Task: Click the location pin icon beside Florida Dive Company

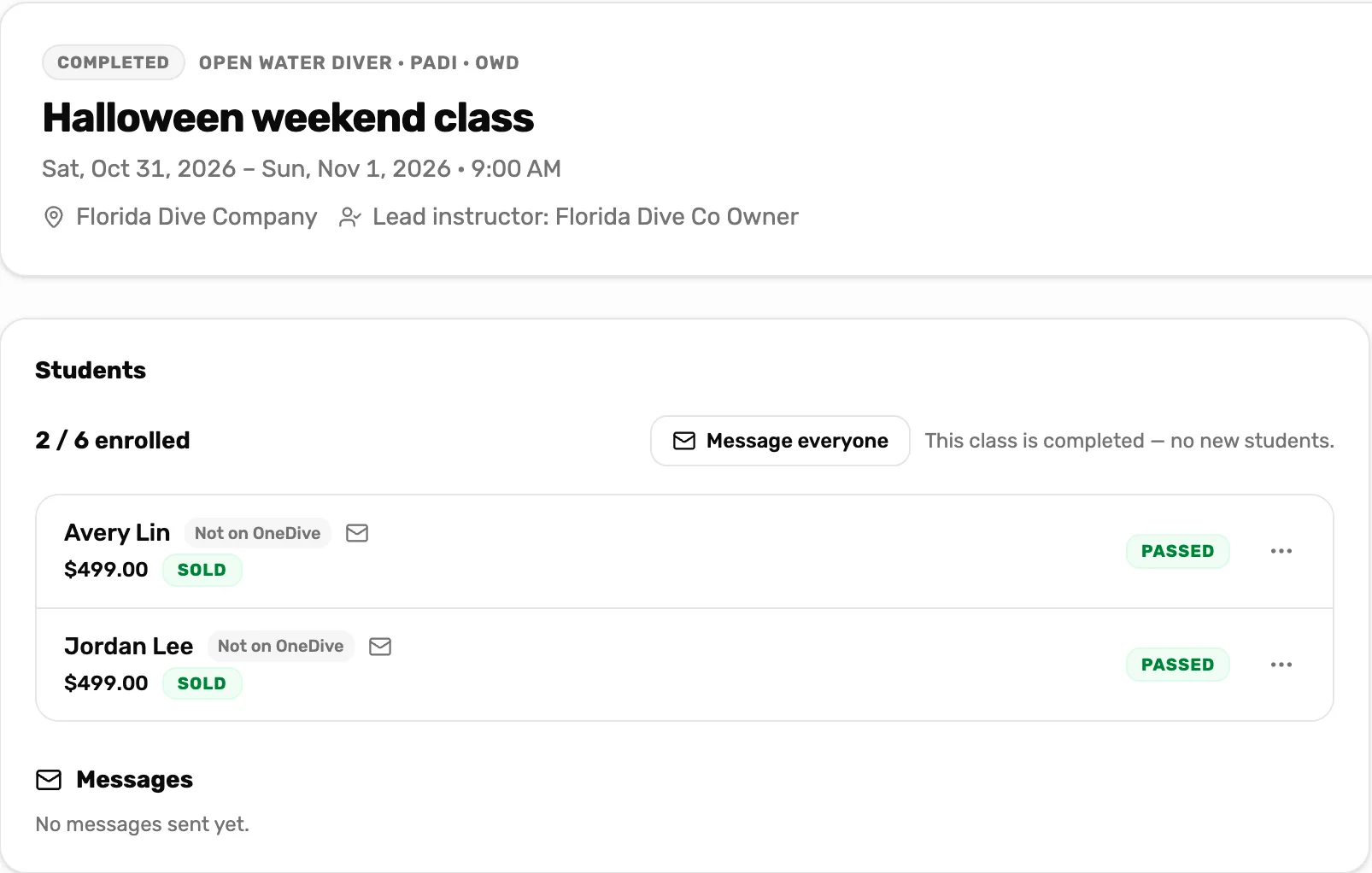Action: tap(53, 217)
